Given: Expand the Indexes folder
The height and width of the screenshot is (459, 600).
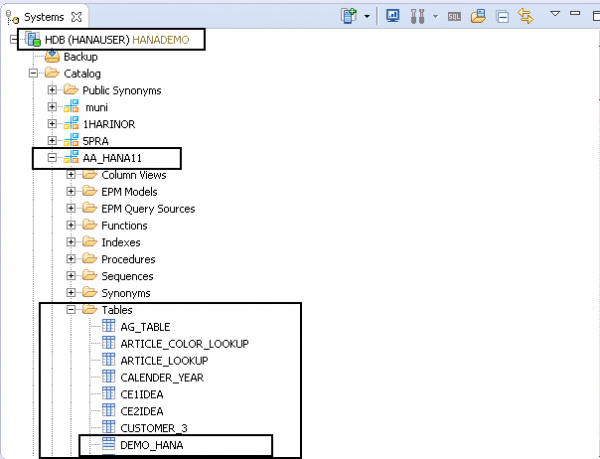Looking at the screenshot, I should pos(71,242).
